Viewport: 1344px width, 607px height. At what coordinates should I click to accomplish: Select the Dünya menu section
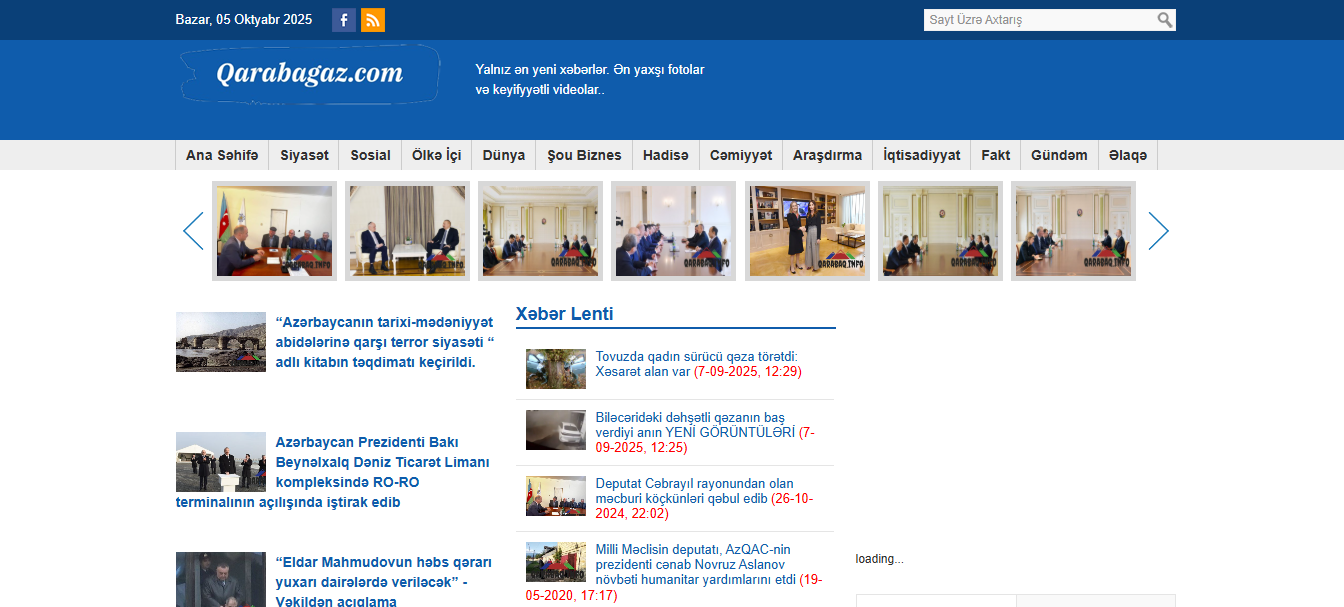(503, 155)
